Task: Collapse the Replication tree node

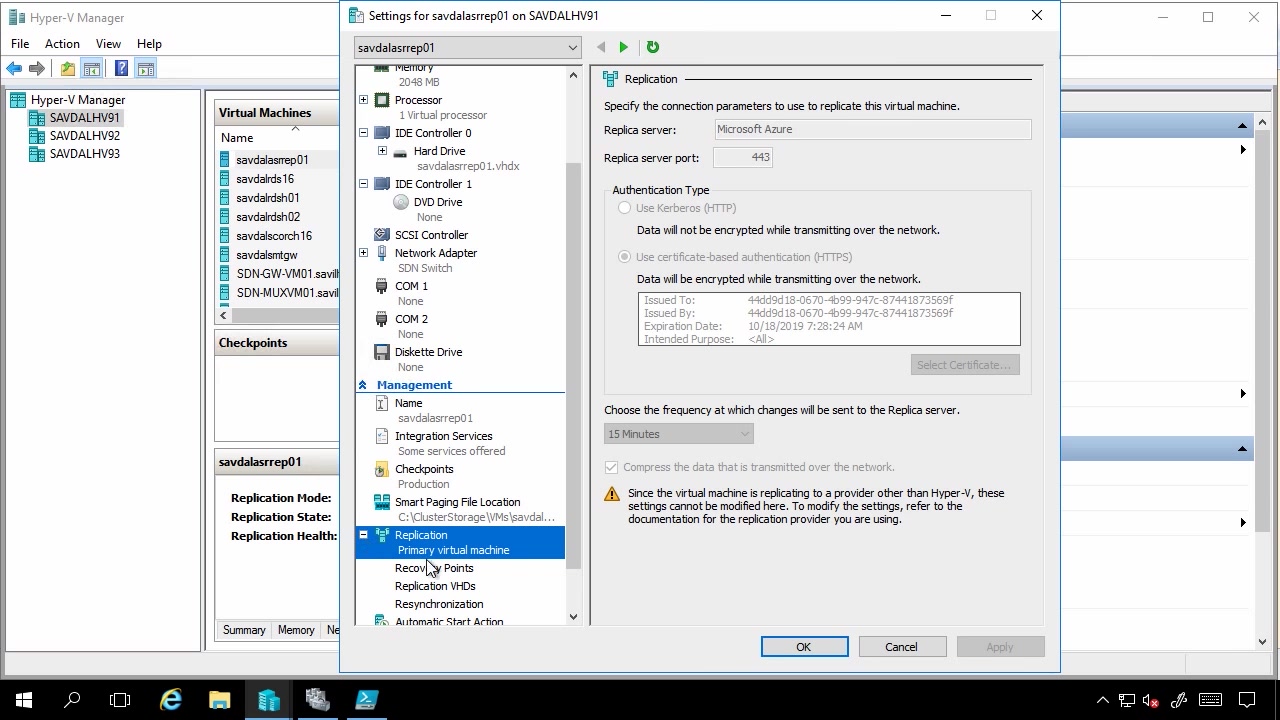Action: pos(363,535)
